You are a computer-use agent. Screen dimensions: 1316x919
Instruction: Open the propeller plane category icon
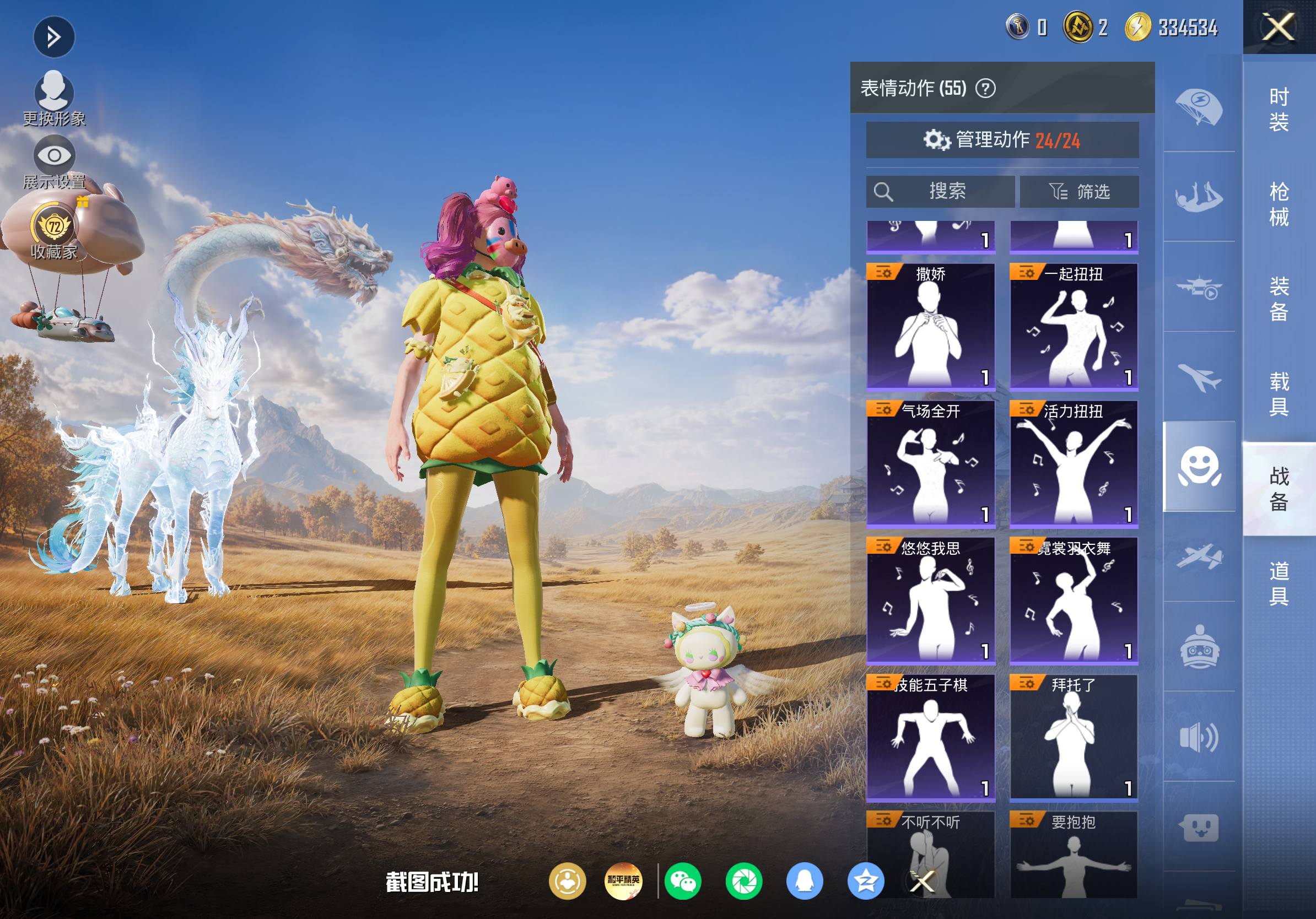[1199, 556]
